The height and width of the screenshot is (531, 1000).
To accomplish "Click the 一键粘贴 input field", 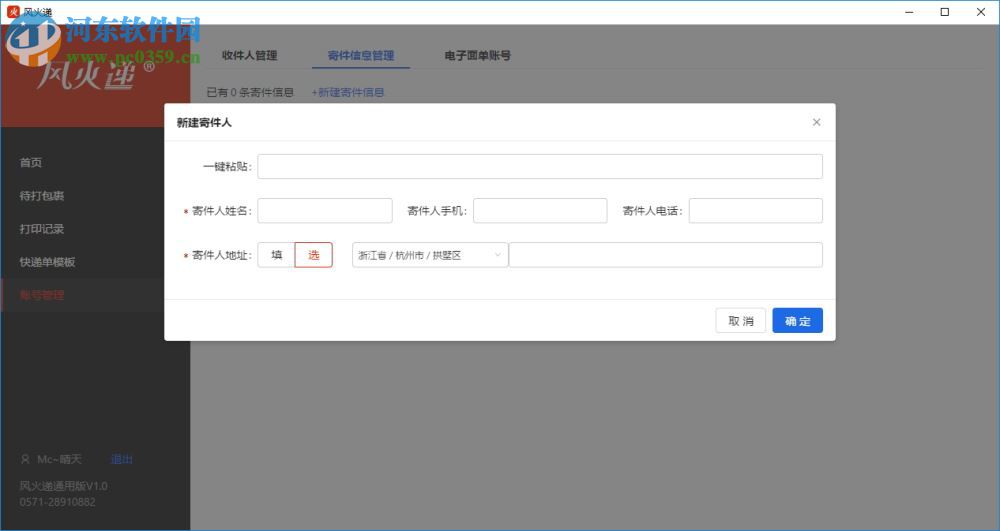I will tap(540, 166).
